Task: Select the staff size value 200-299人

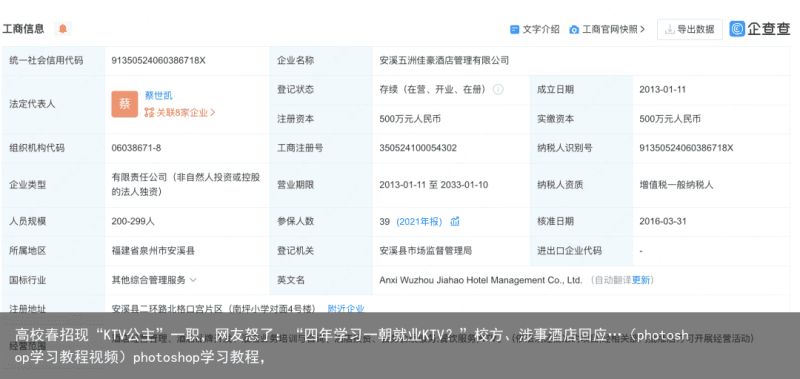Action: [133, 221]
